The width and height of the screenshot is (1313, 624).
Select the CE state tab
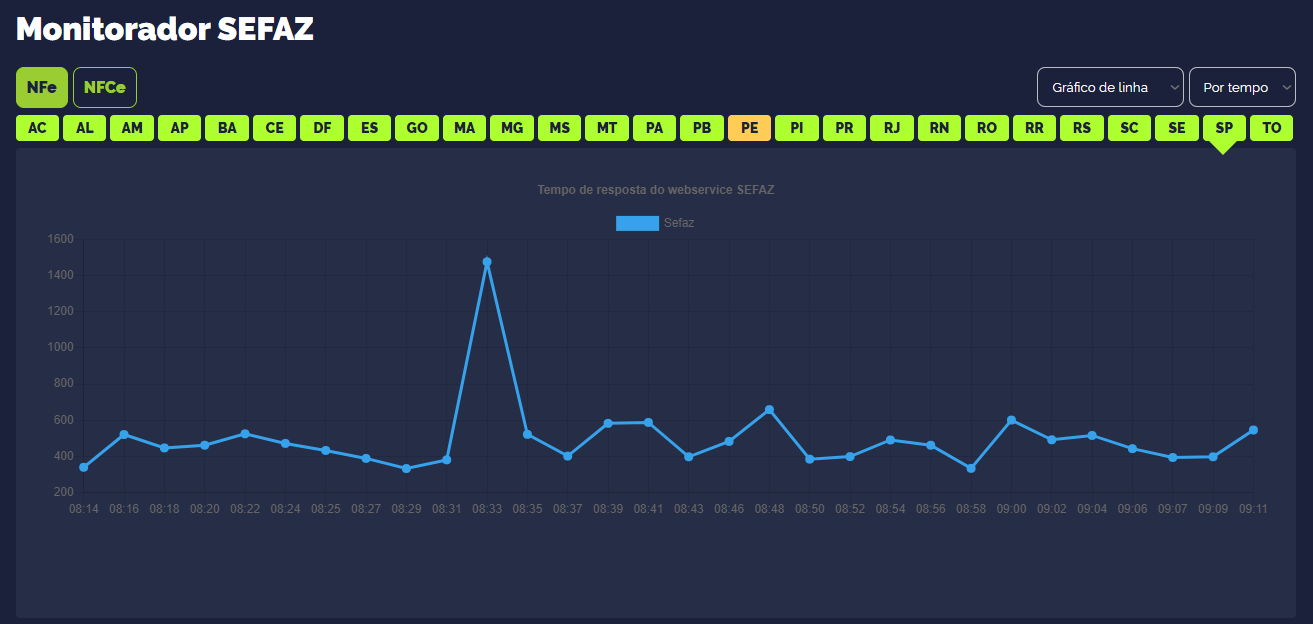[275, 128]
